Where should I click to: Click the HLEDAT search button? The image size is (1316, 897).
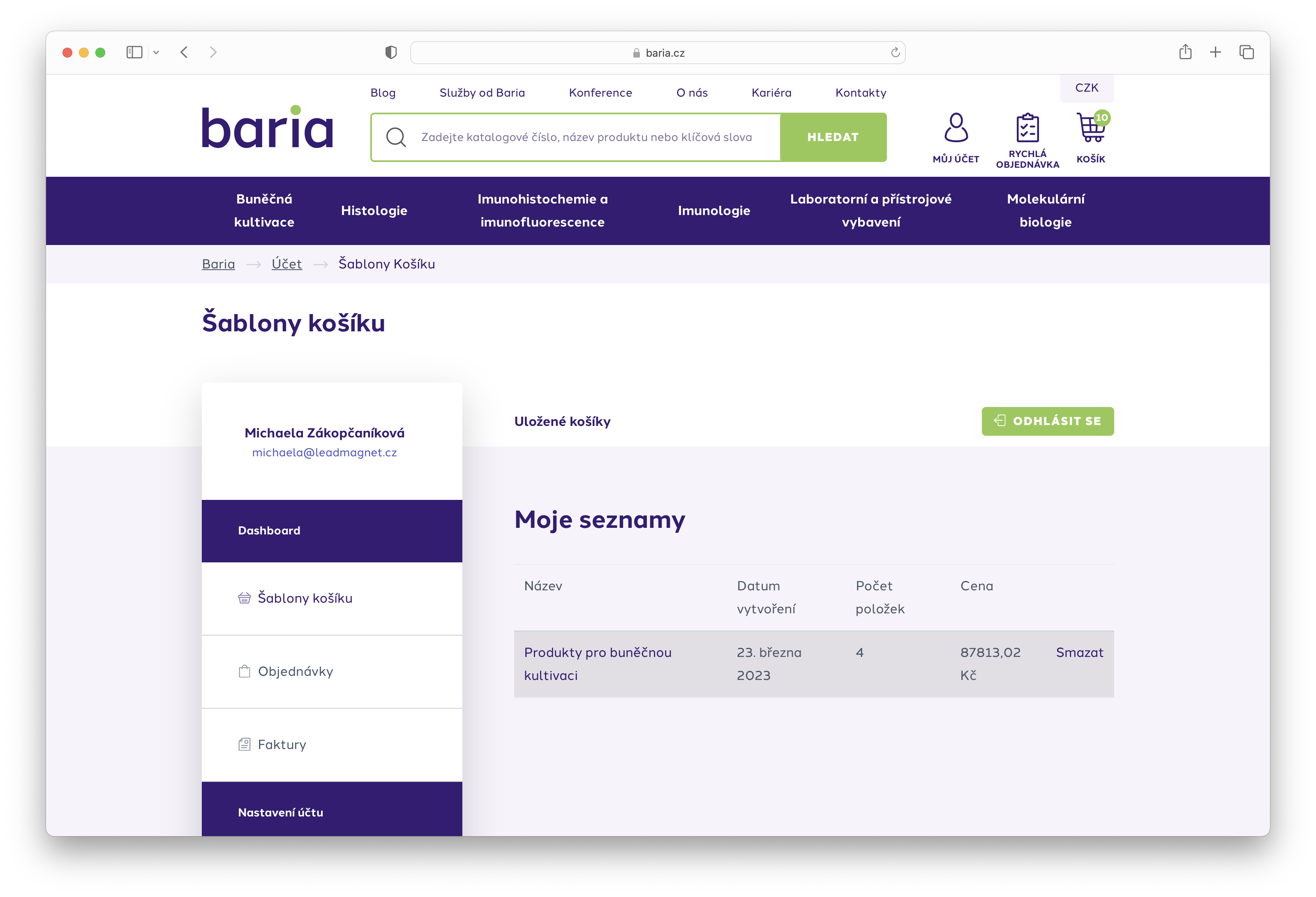(x=833, y=137)
